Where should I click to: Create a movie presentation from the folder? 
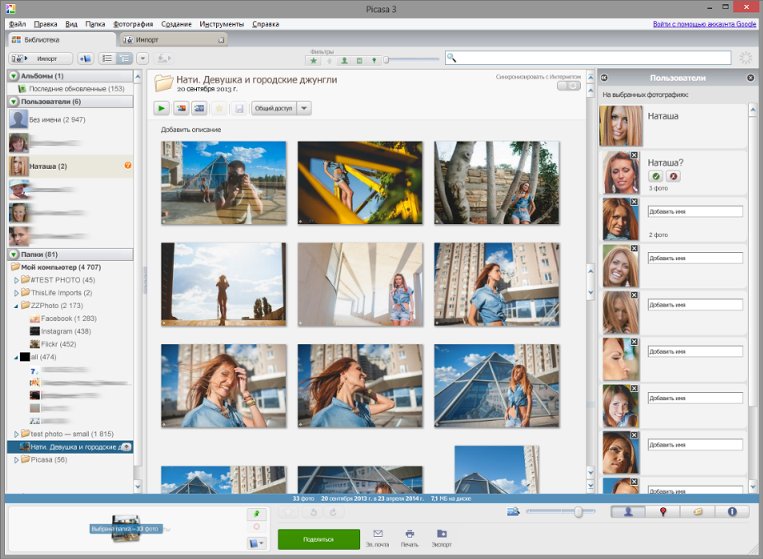[x=200, y=108]
